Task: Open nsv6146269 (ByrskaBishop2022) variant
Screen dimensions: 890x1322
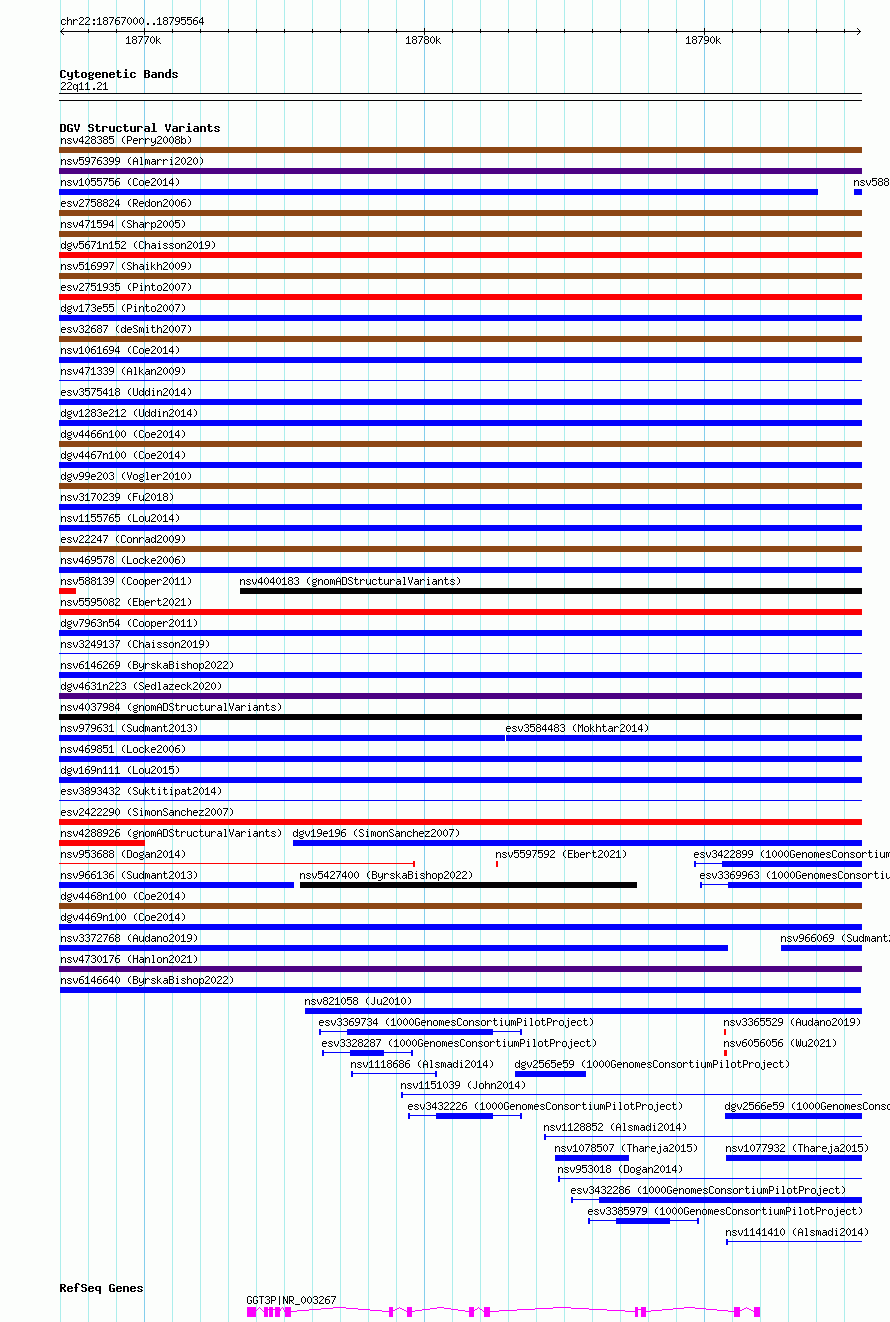Action: (147, 665)
